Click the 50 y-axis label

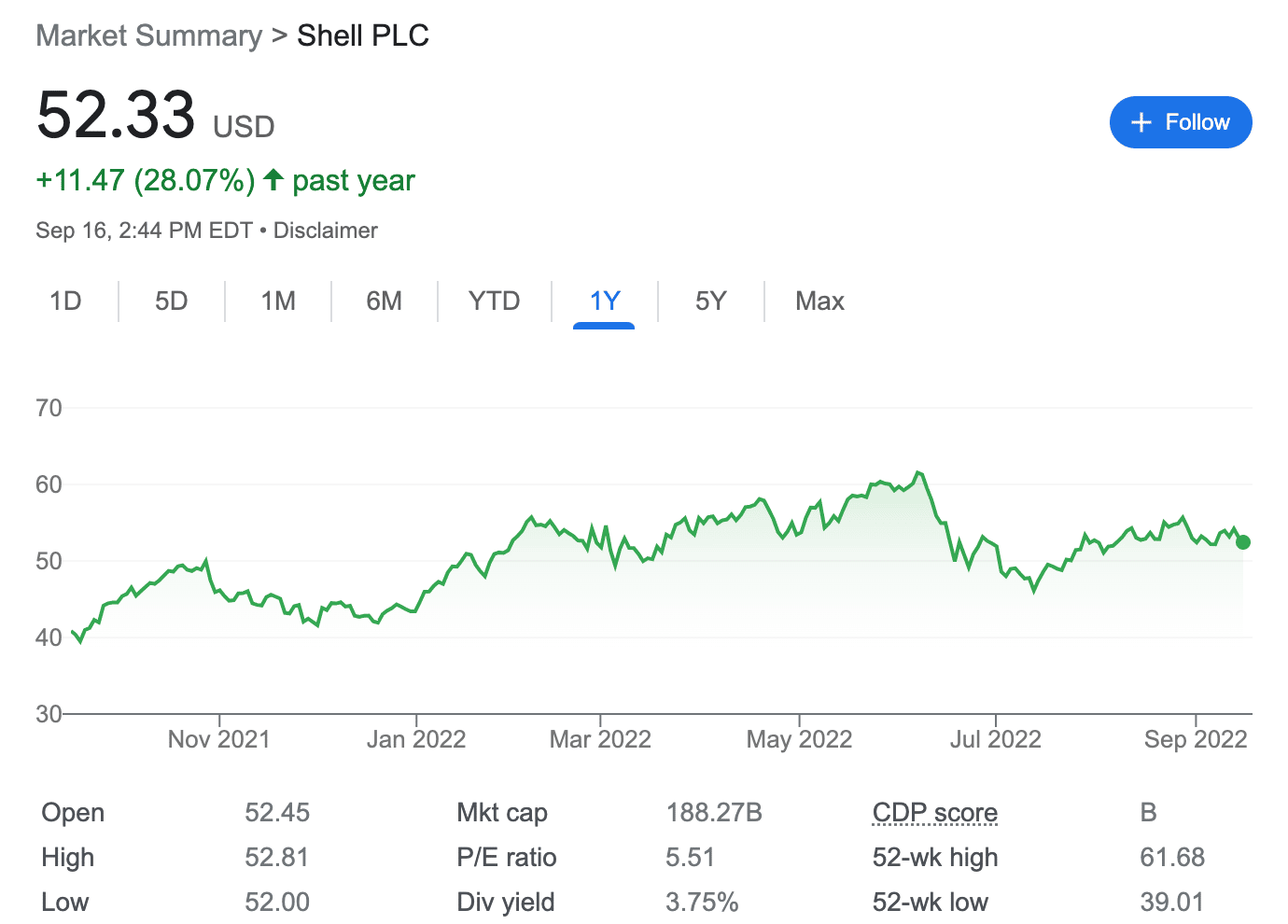pos(49,561)
